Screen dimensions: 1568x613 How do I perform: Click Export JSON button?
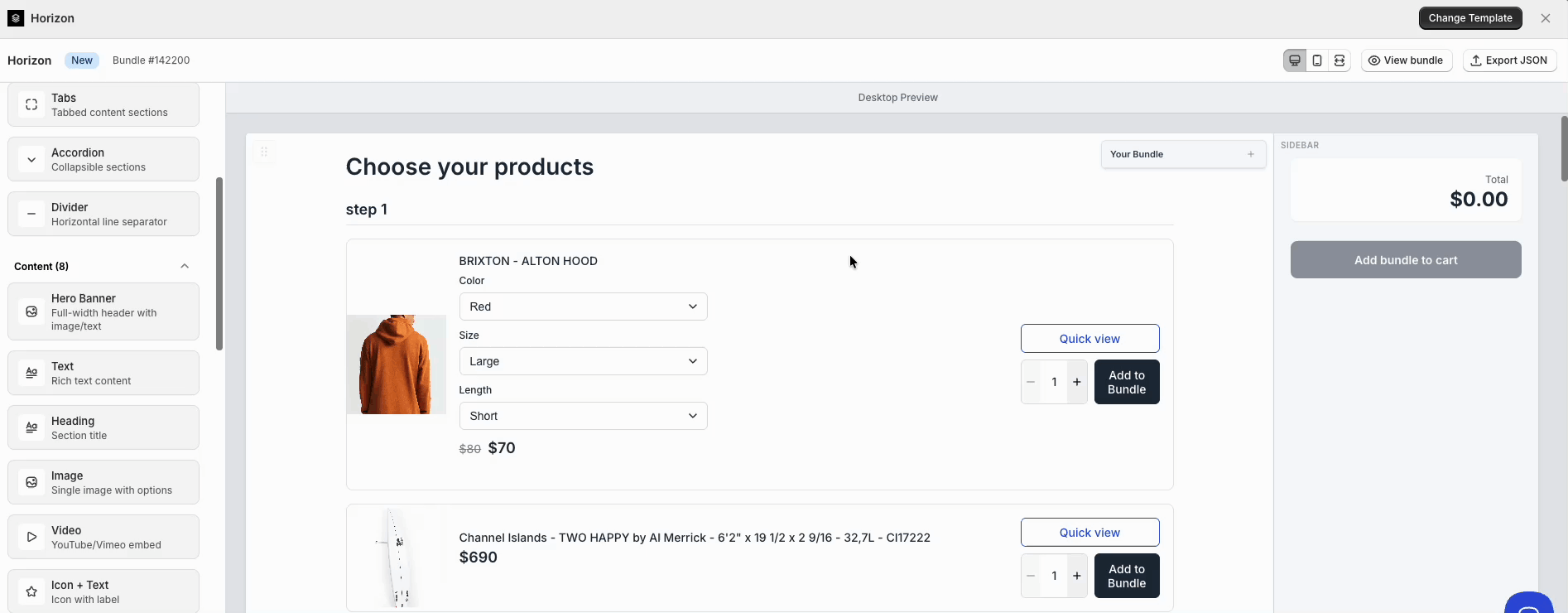click(x=1509, y=60)
